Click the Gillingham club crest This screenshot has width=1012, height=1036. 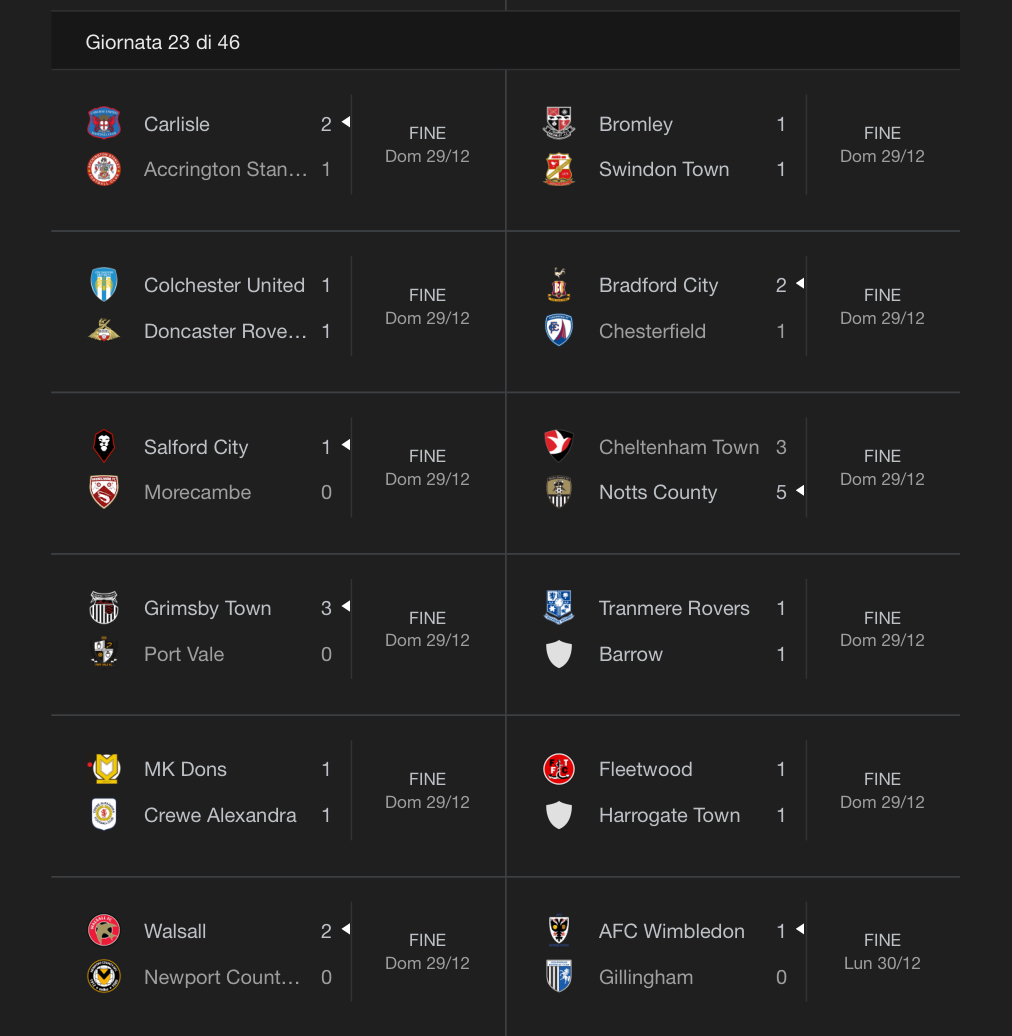click(x=559, y=977)
